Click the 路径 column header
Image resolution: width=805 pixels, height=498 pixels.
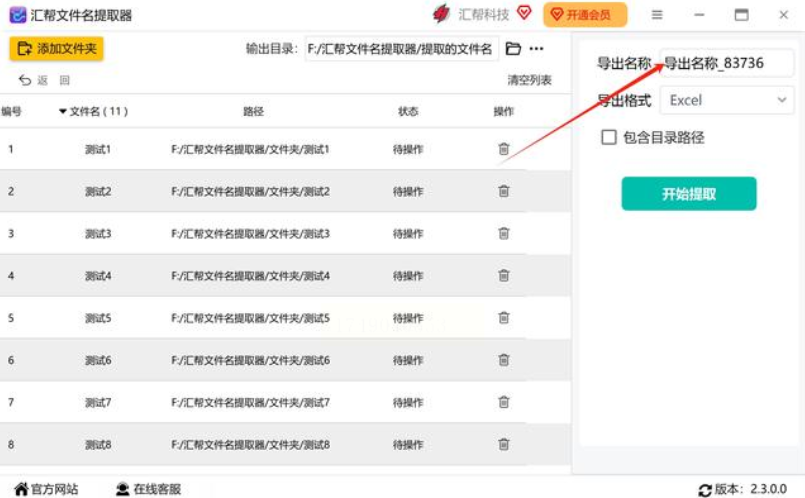pos(254,111)
